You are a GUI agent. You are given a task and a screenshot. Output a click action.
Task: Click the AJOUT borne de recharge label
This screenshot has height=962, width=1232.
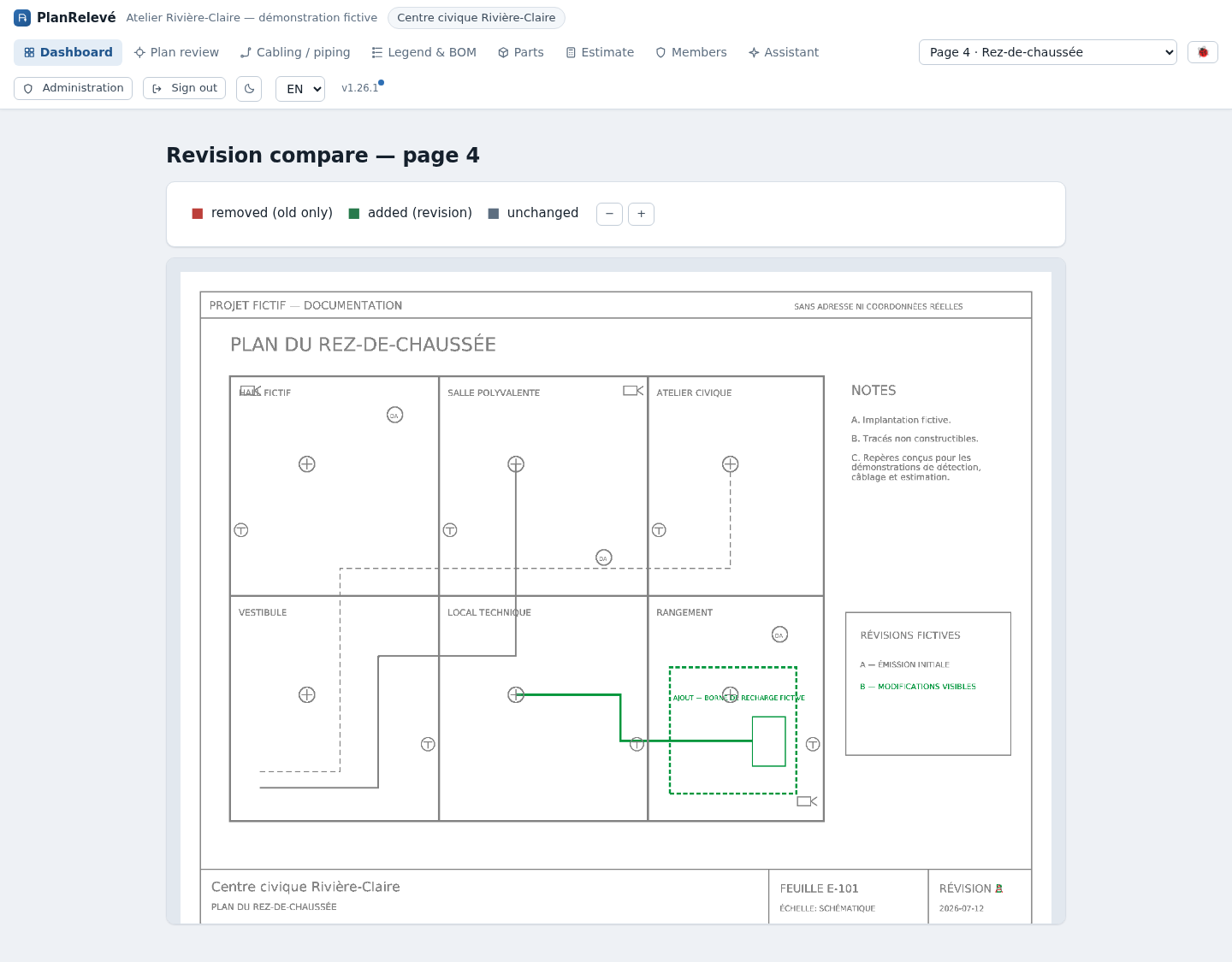[738, 698]
